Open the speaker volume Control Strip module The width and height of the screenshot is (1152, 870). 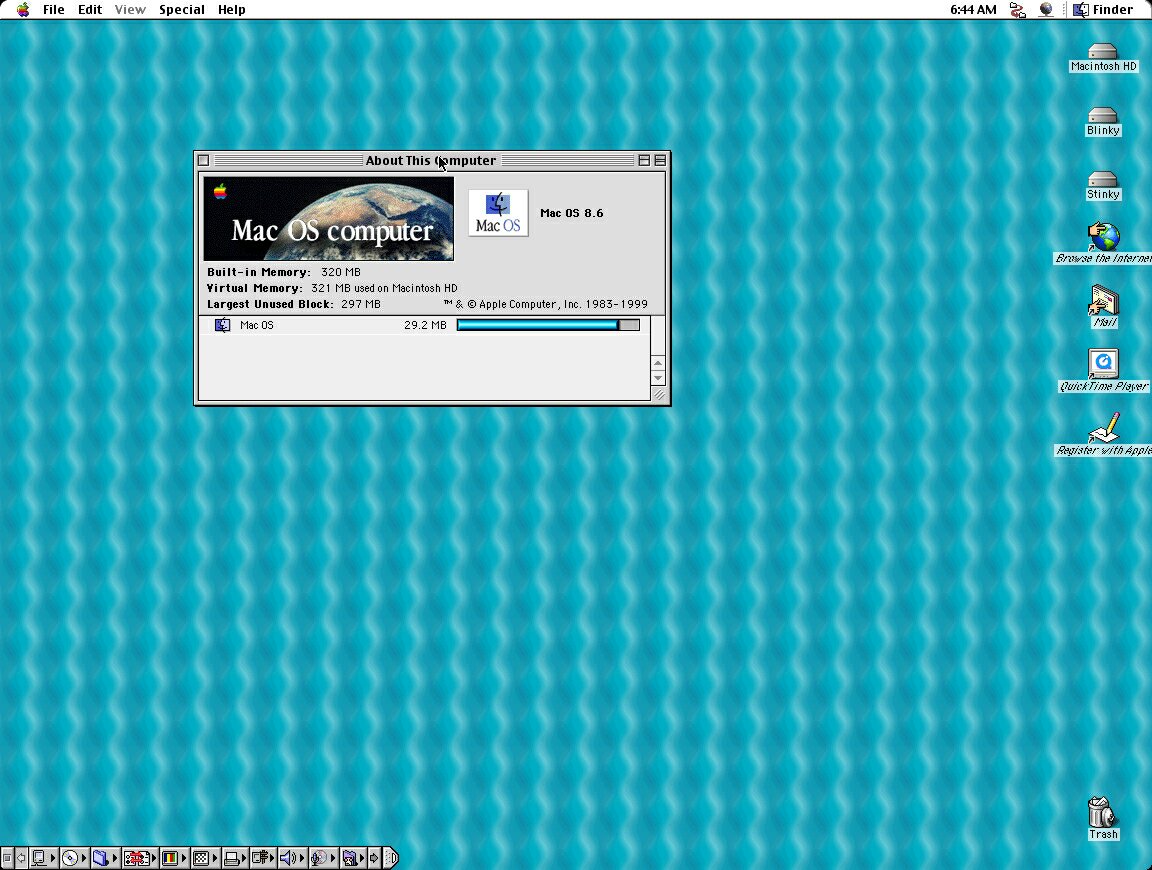(292, 858)
